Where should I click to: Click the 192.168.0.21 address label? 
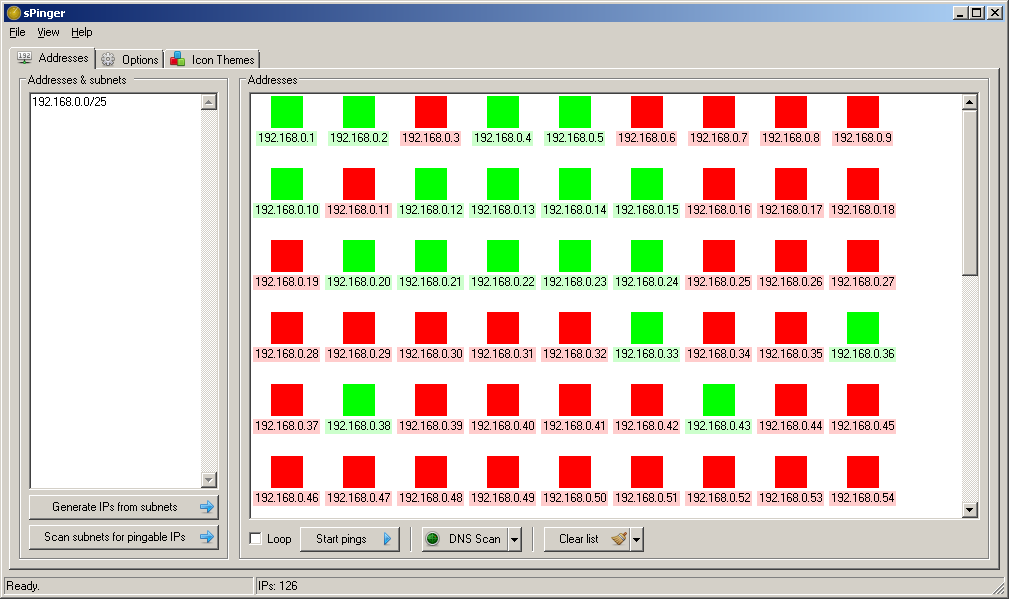pos(431,282)
